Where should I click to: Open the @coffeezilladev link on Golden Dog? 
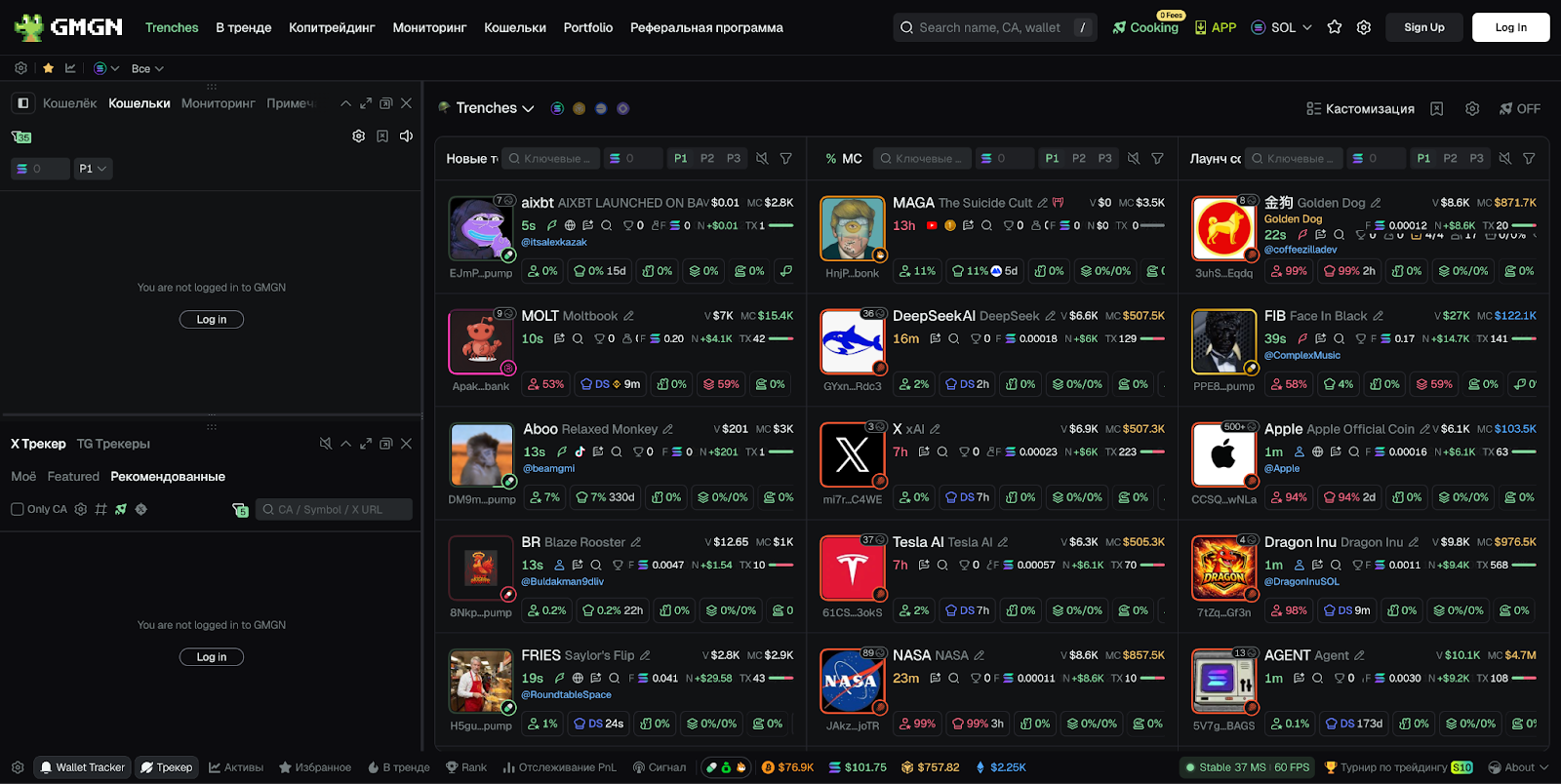pyautogui.click(x=1301, y=250)
